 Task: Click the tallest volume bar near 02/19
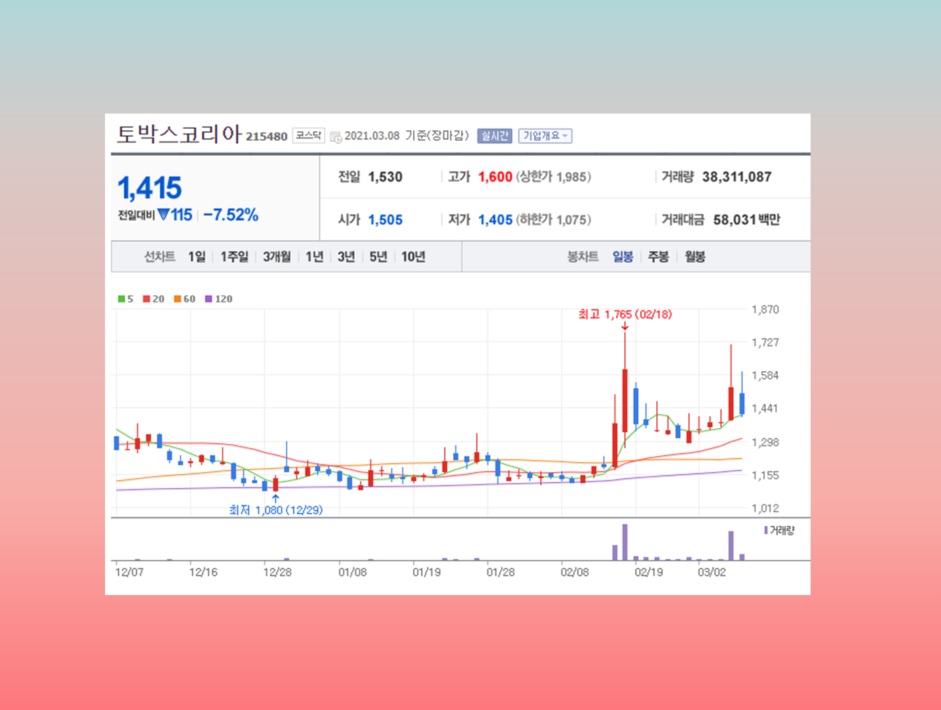pyautogui.click(x=625, y=542)
